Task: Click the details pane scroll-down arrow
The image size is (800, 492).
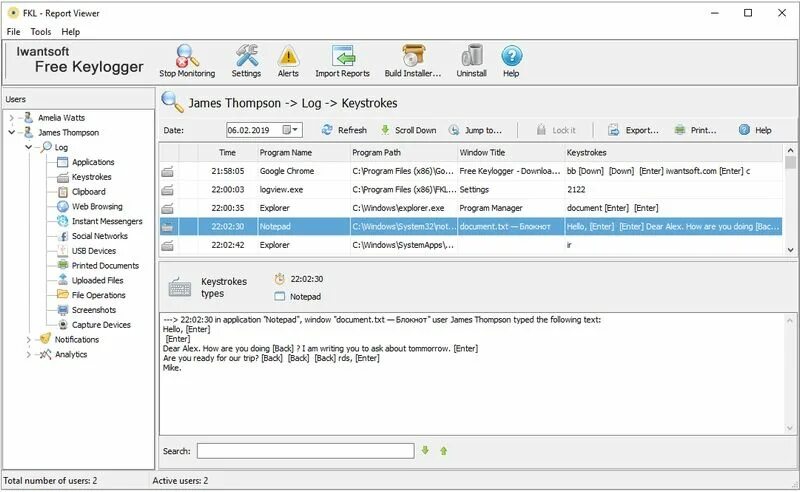Action: (790, 429)
